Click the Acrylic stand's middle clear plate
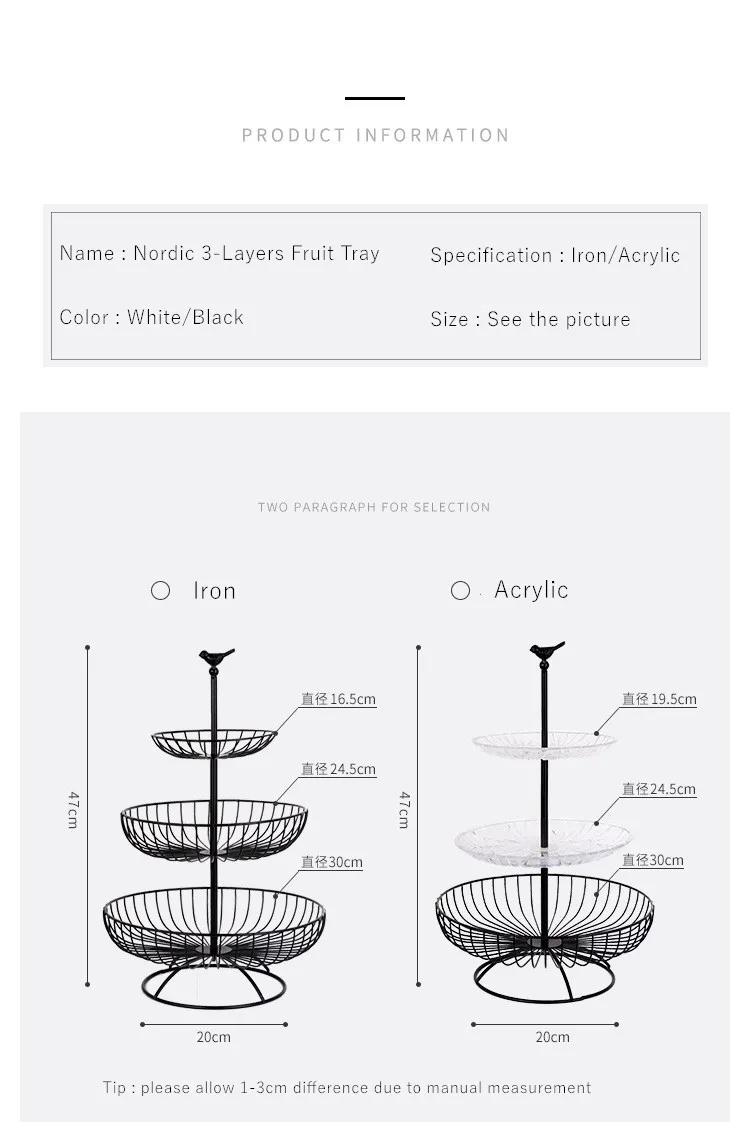Viewport: 750px width, 1122px height. tap(544, 842)
